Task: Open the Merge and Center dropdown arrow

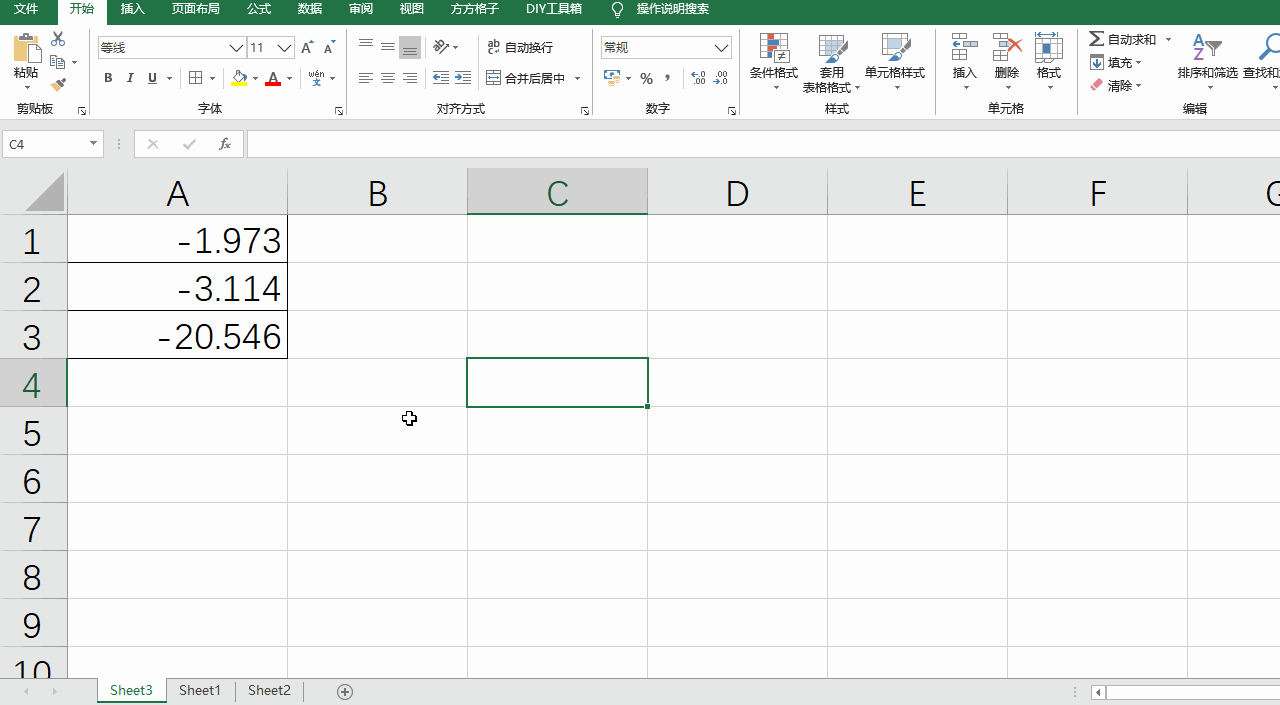Action: 578,78
